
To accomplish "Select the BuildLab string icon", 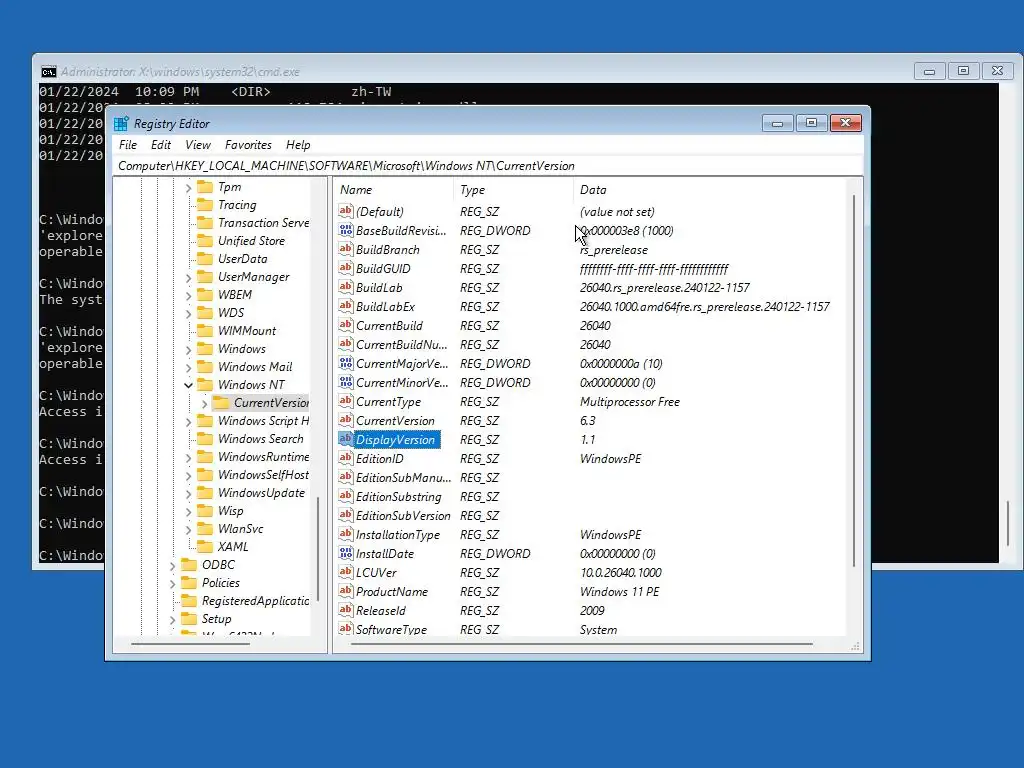I will point(345,287).
